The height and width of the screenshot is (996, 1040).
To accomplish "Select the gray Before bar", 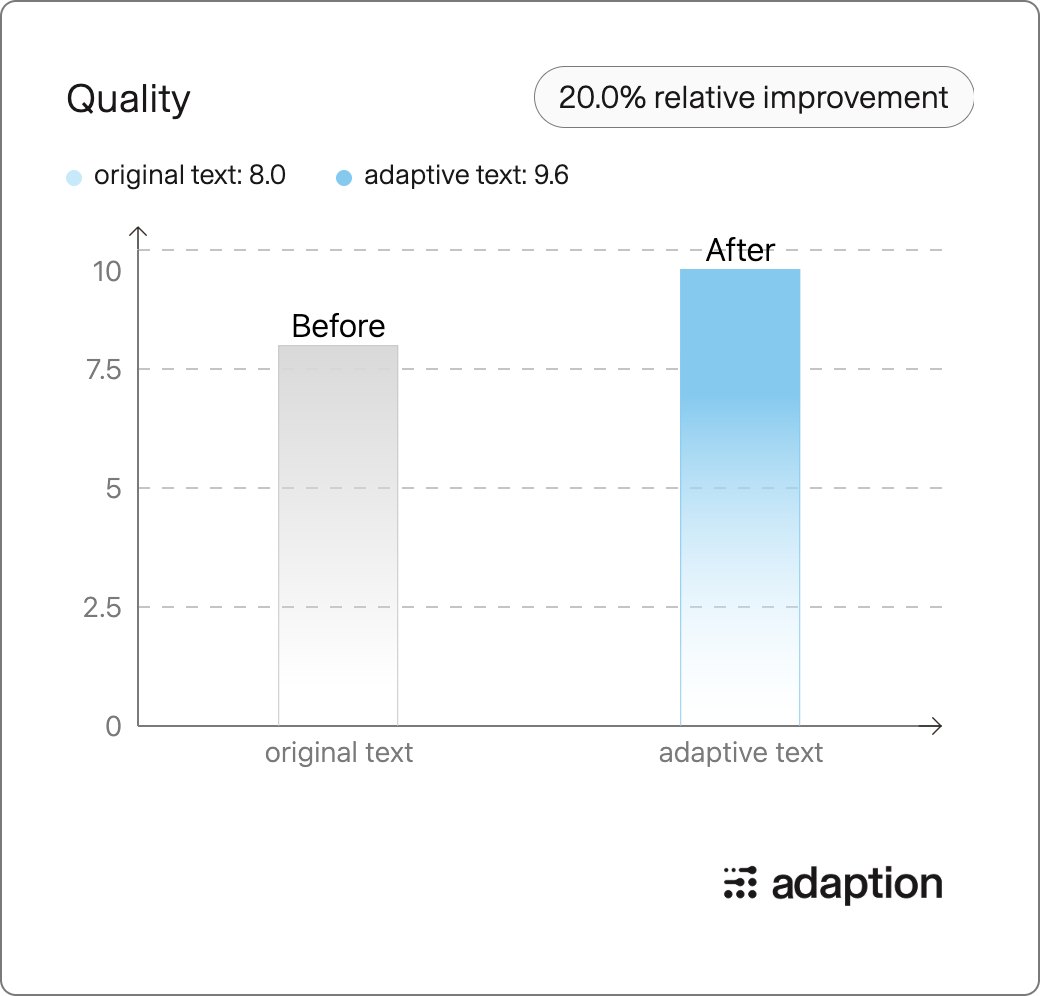I will [338, 535].
